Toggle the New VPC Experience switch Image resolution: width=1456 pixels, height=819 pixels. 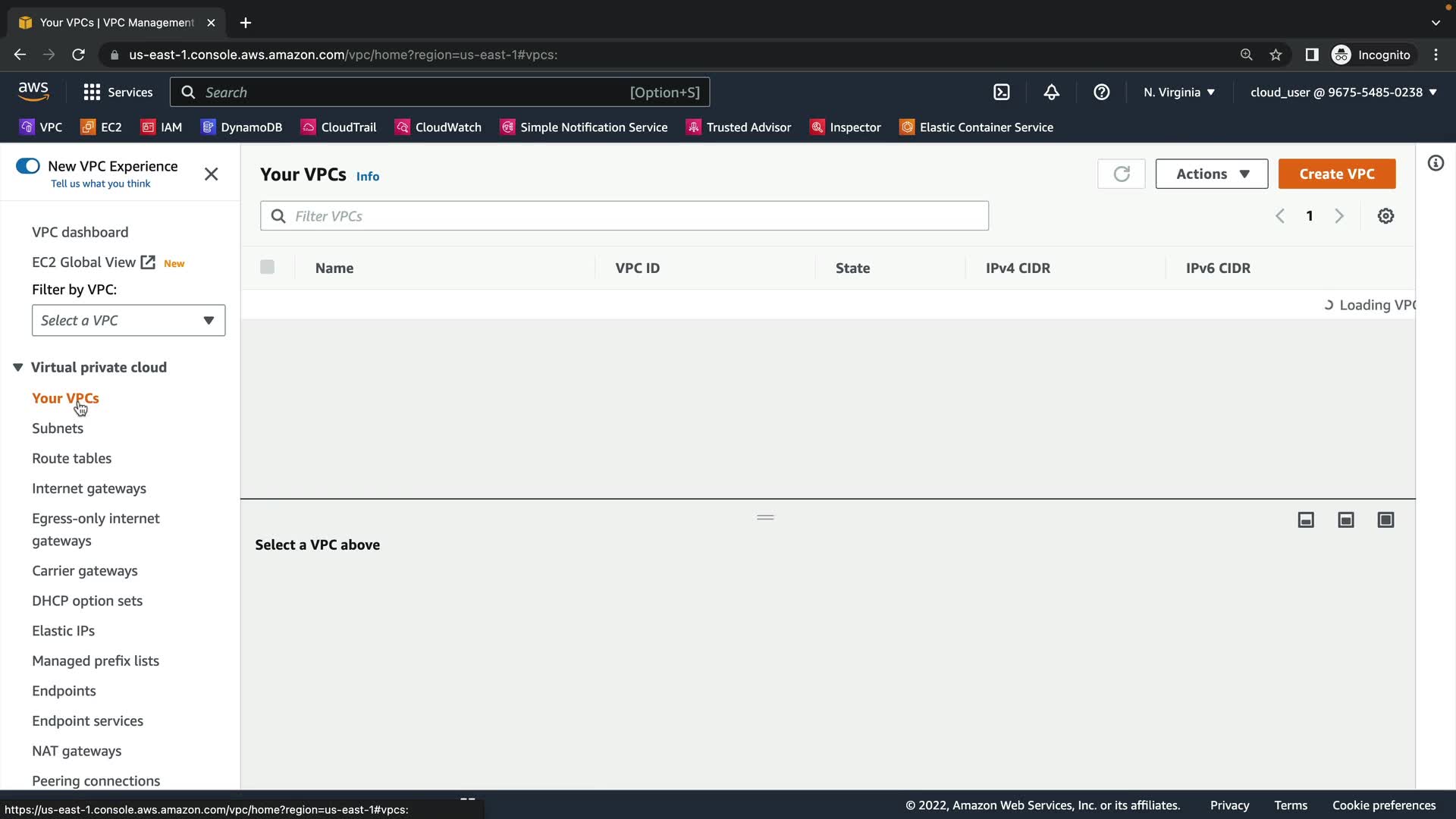coord(28,166)
